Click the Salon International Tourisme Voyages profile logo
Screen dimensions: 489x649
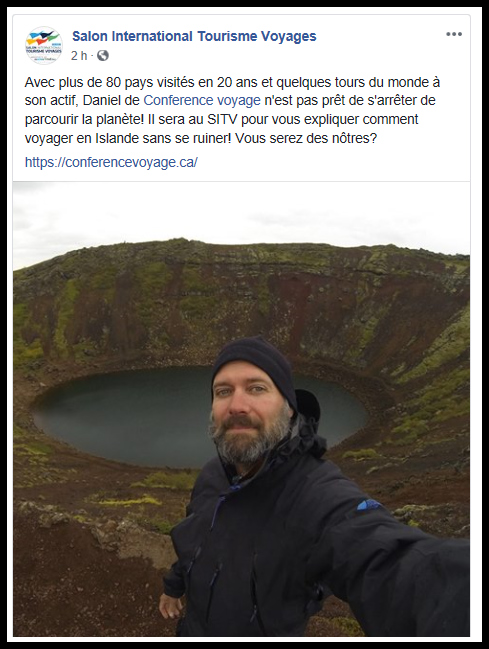pyautogui.click(x=44, y=45)
